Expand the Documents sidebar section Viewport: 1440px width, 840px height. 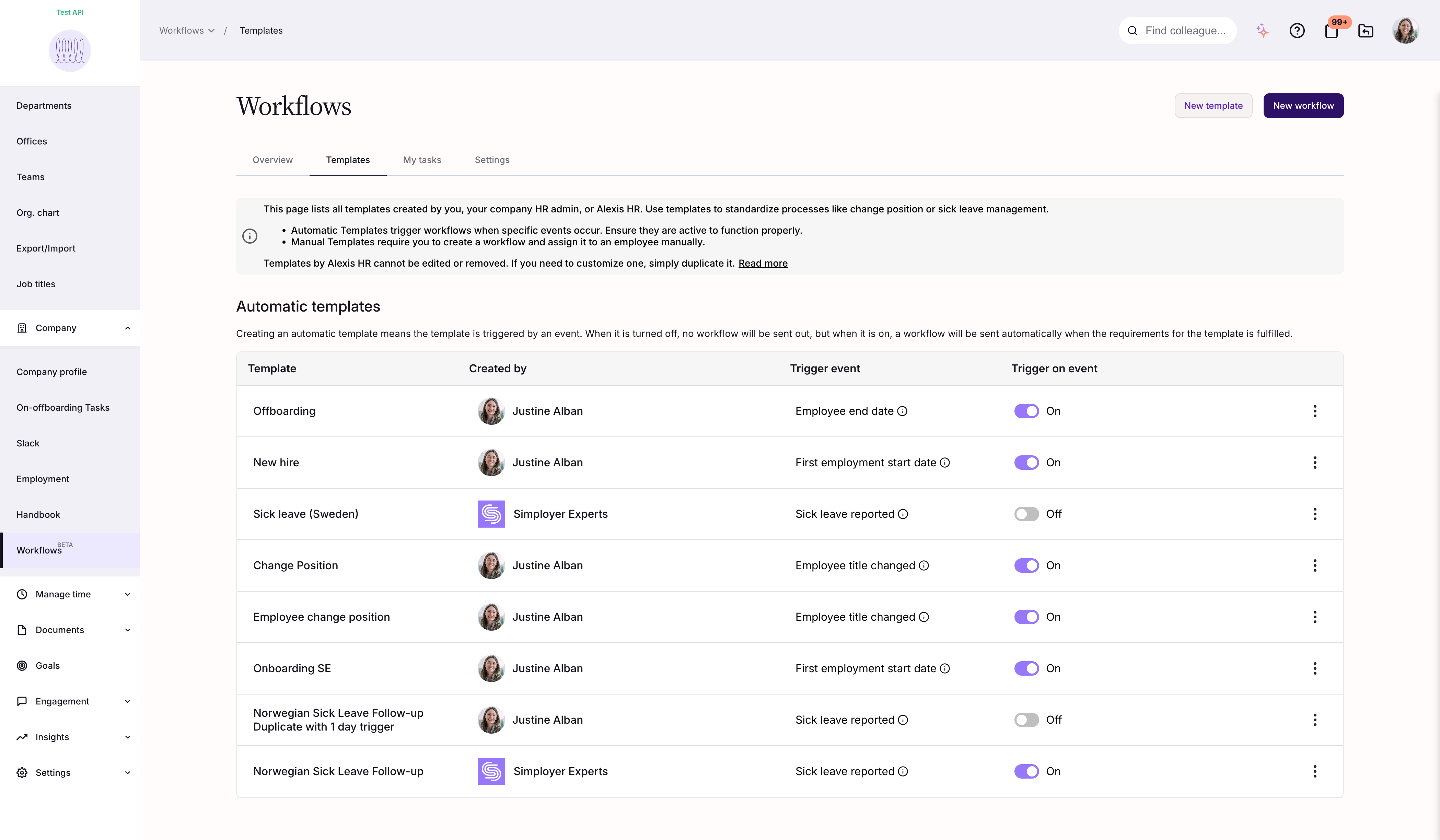click(127, 629)
